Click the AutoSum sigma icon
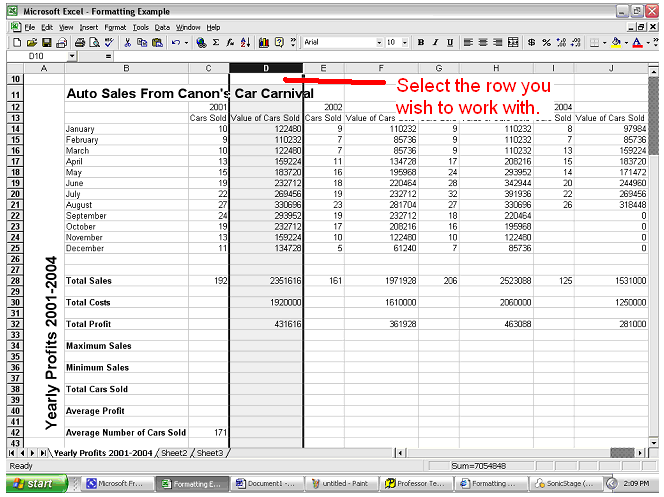Image resolution: width=664 pixels, height=497 pixels. coord(217,43)
